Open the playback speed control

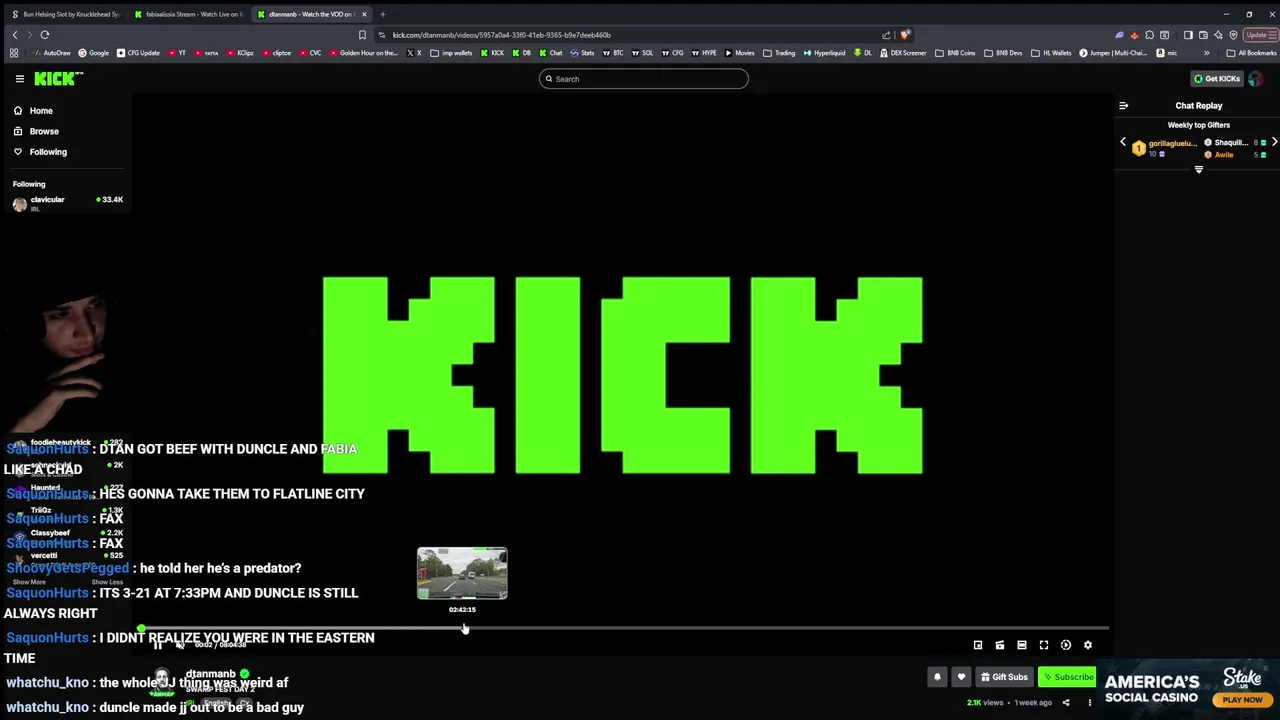pyautogui.click(x=1066, y=646)
